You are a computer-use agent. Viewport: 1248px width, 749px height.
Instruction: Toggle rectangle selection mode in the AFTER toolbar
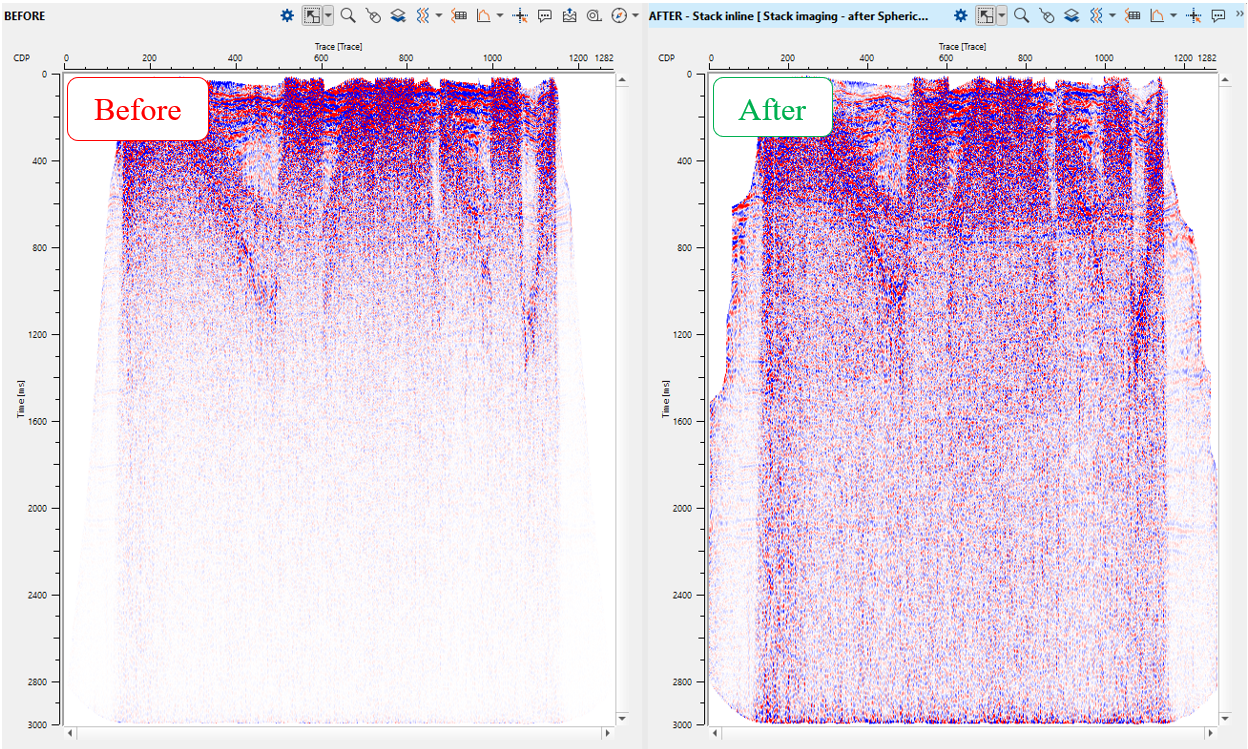986,16
